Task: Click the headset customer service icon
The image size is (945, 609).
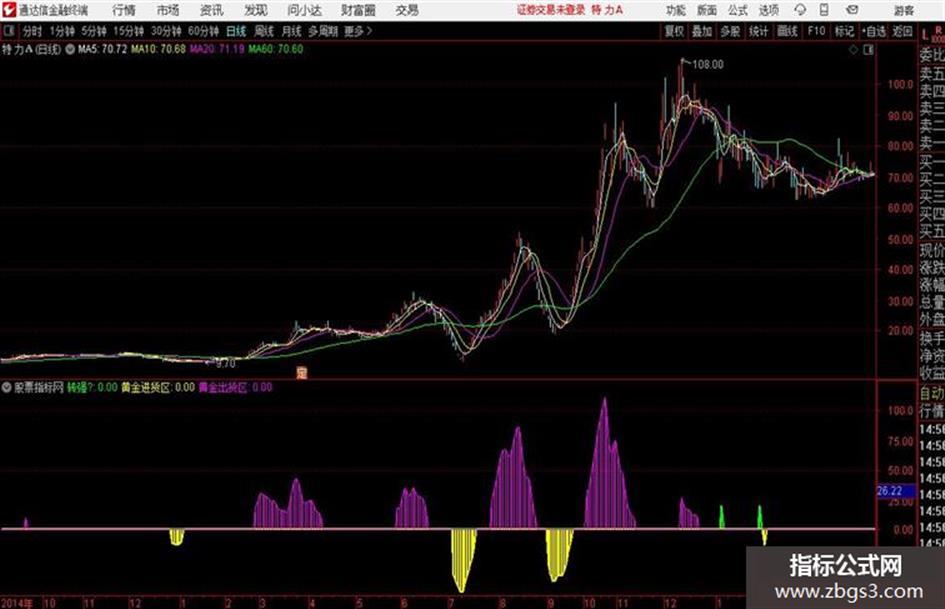Action: coord(800,10)
